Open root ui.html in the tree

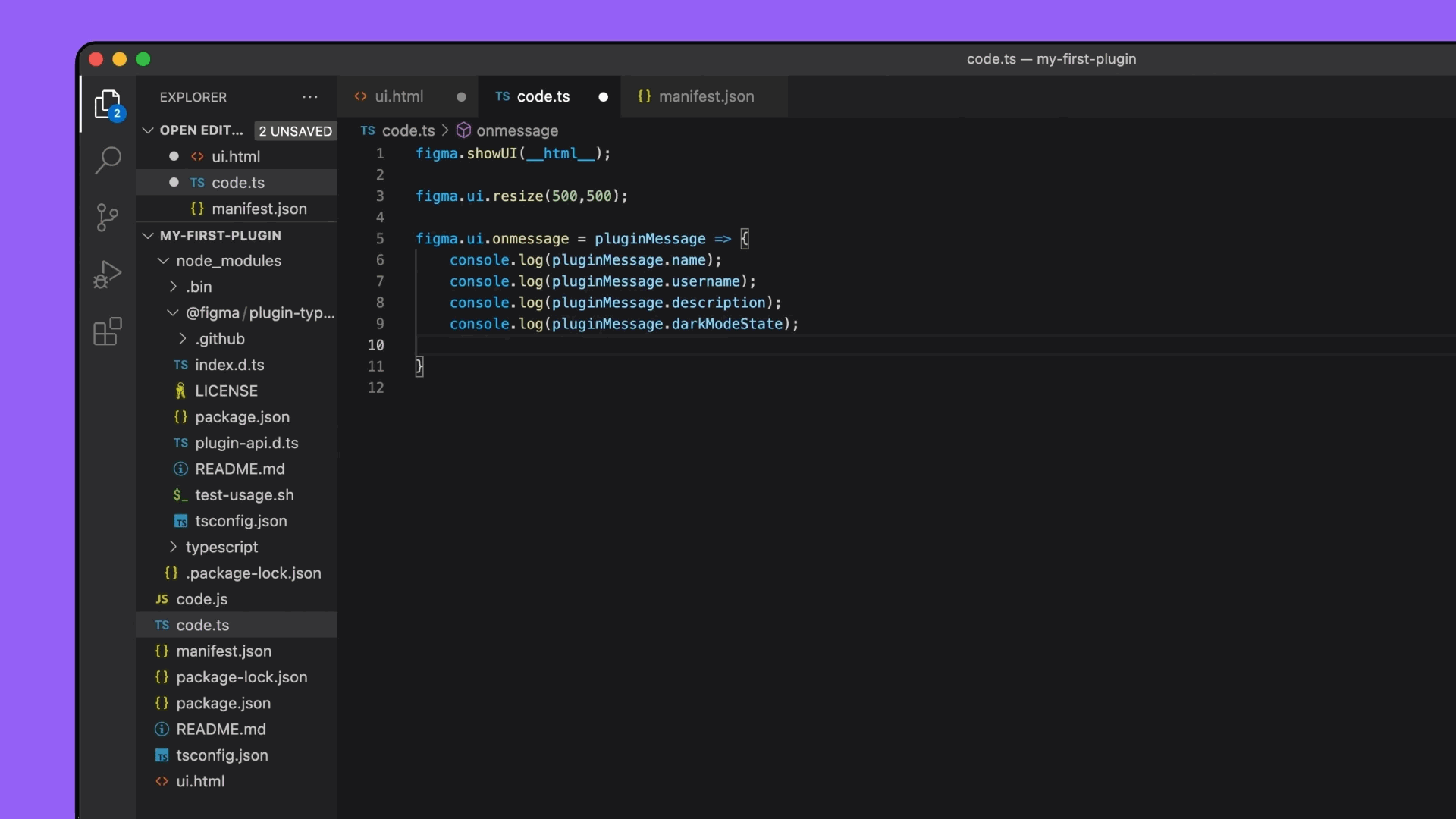click(237, 781)
